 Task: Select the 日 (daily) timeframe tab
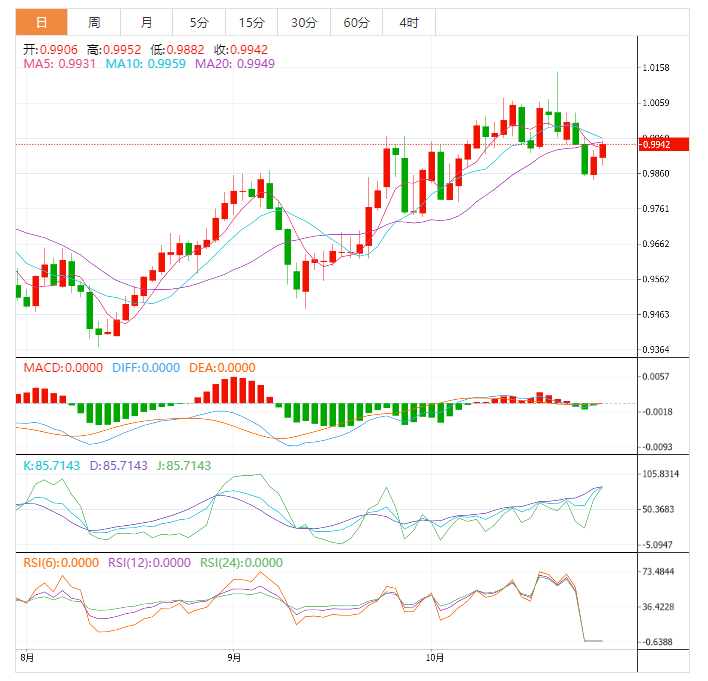coord(41,22)
